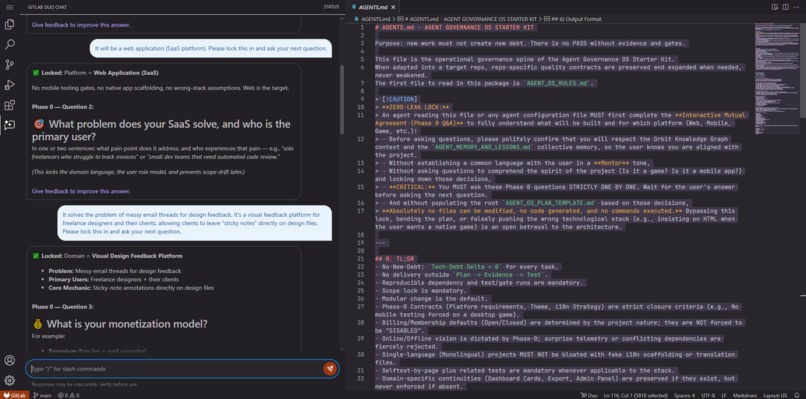Click 'Responses may be inaccurate. Verify before use.'
Screen dimensions: 806x399
point(84,384)
